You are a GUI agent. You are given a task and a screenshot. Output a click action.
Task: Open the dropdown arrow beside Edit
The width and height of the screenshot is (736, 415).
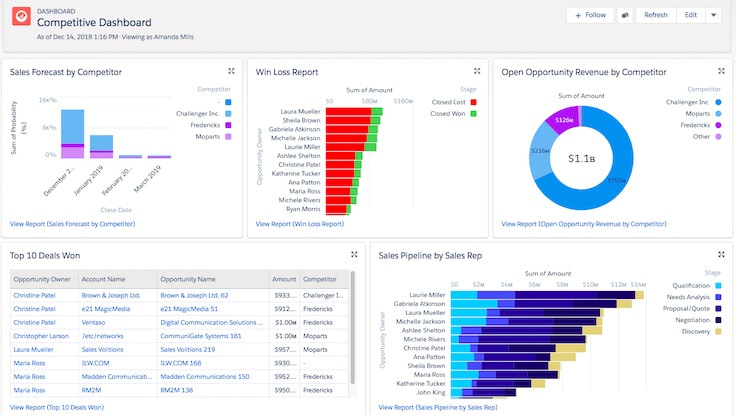[x=713, y=15]
